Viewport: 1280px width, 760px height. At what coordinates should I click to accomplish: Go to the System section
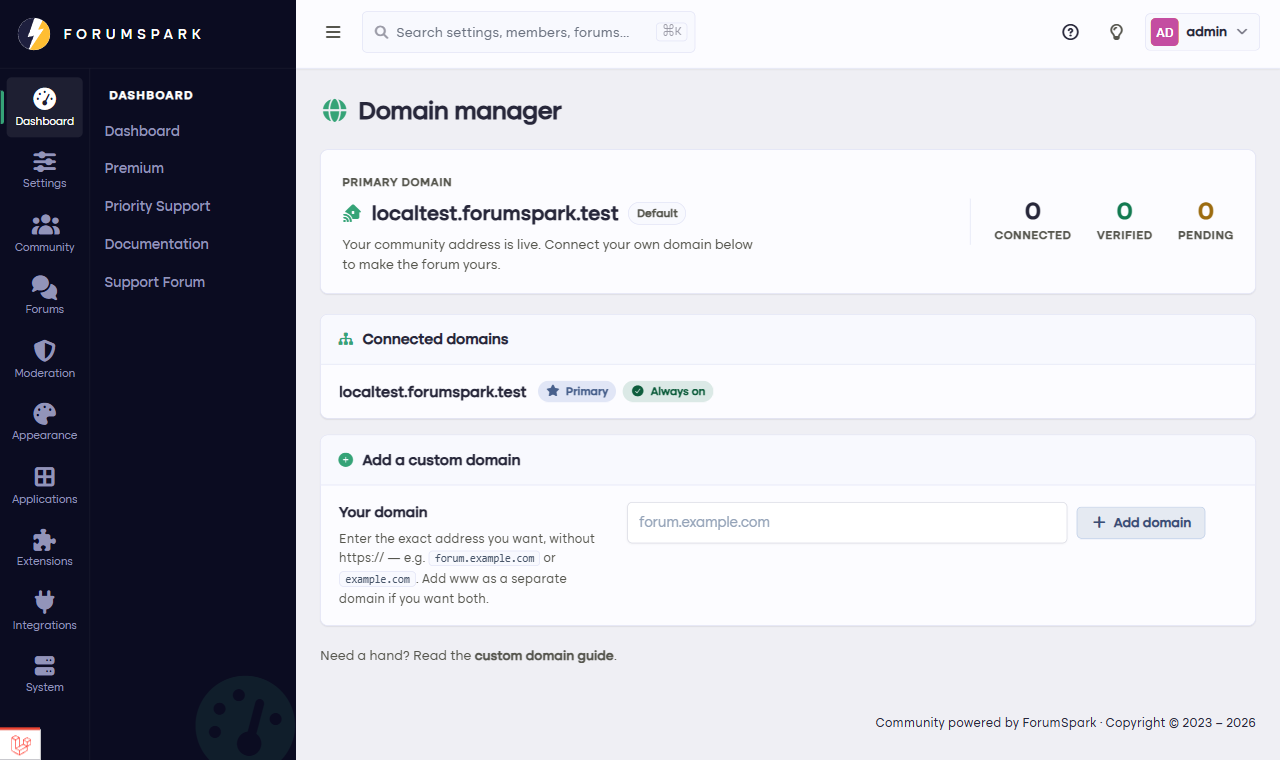point(45,674)
